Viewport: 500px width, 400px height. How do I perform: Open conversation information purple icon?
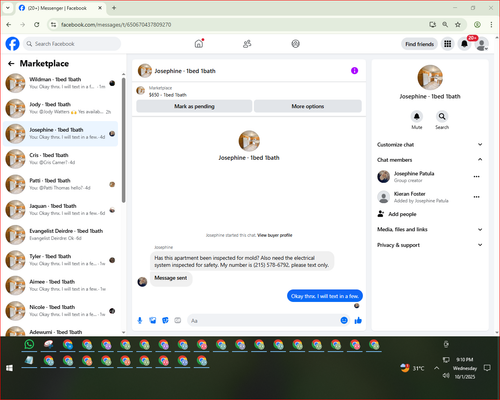354,71
